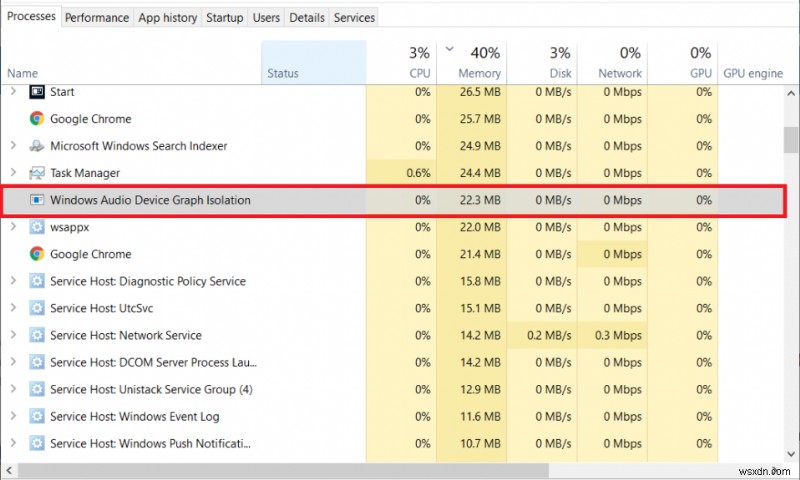This screenshot has height=480, width=800.
Task: Open the Services tab
Action: (354, 18)
